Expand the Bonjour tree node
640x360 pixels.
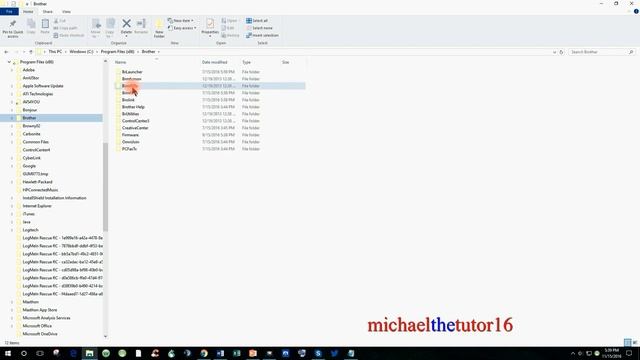pos(12,110)
